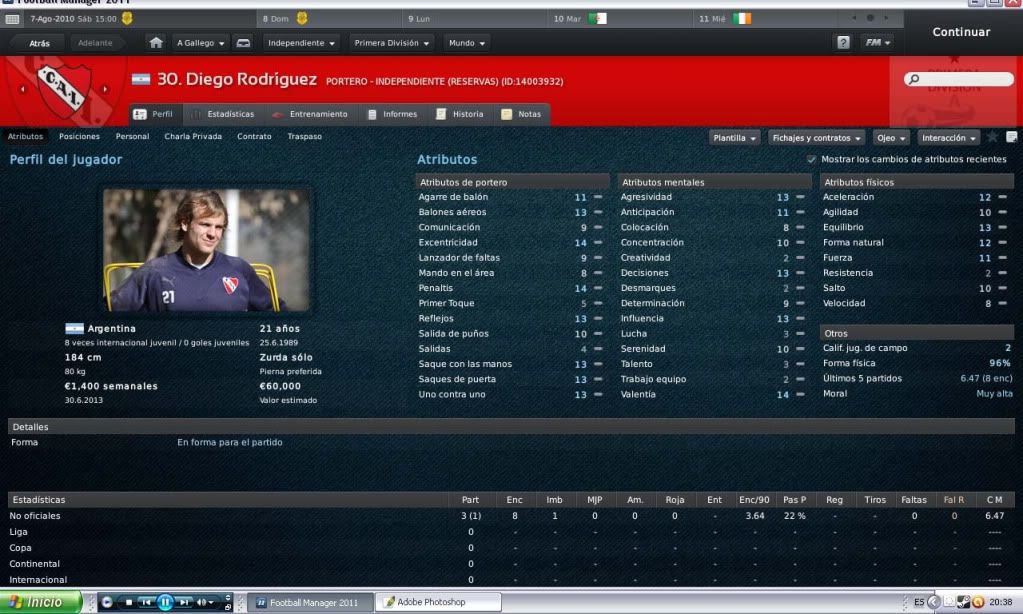Skip to next track in taskbar player

[185, 602]
